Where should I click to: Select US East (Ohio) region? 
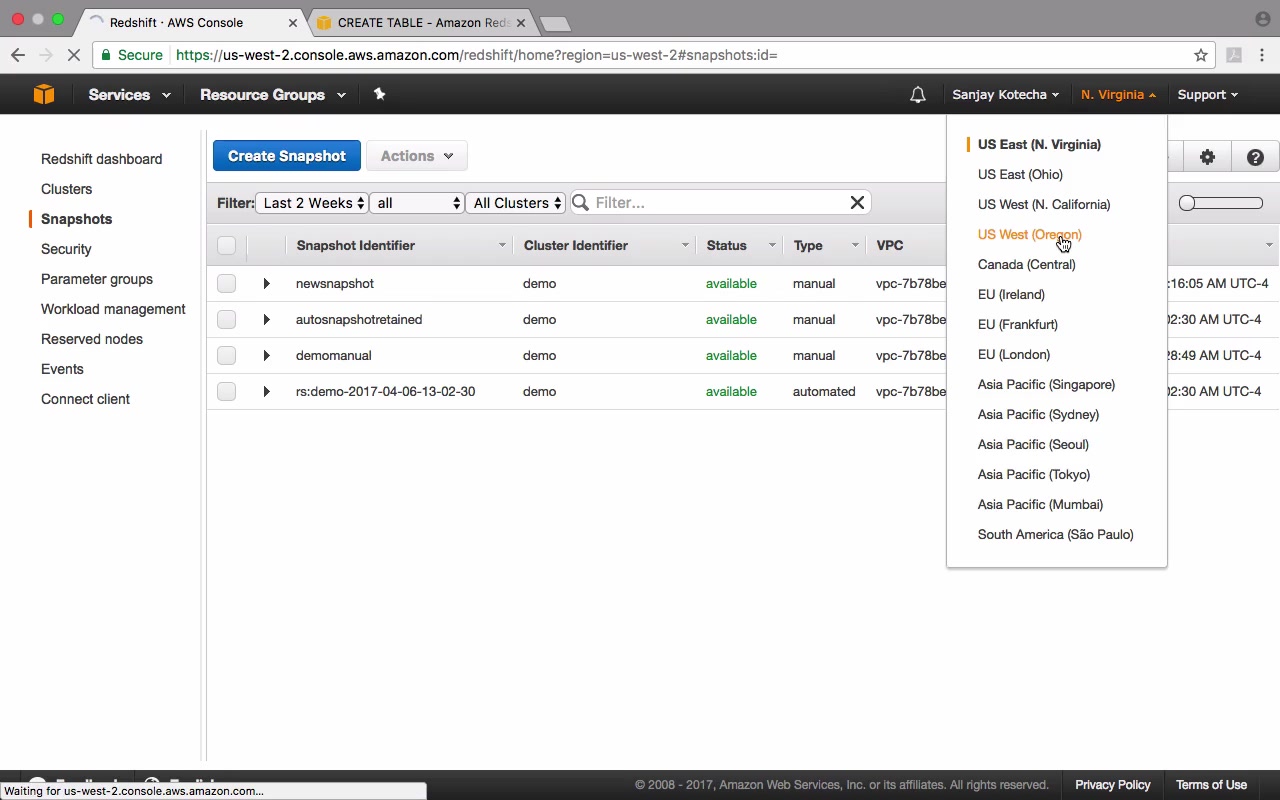(1020, 174)
